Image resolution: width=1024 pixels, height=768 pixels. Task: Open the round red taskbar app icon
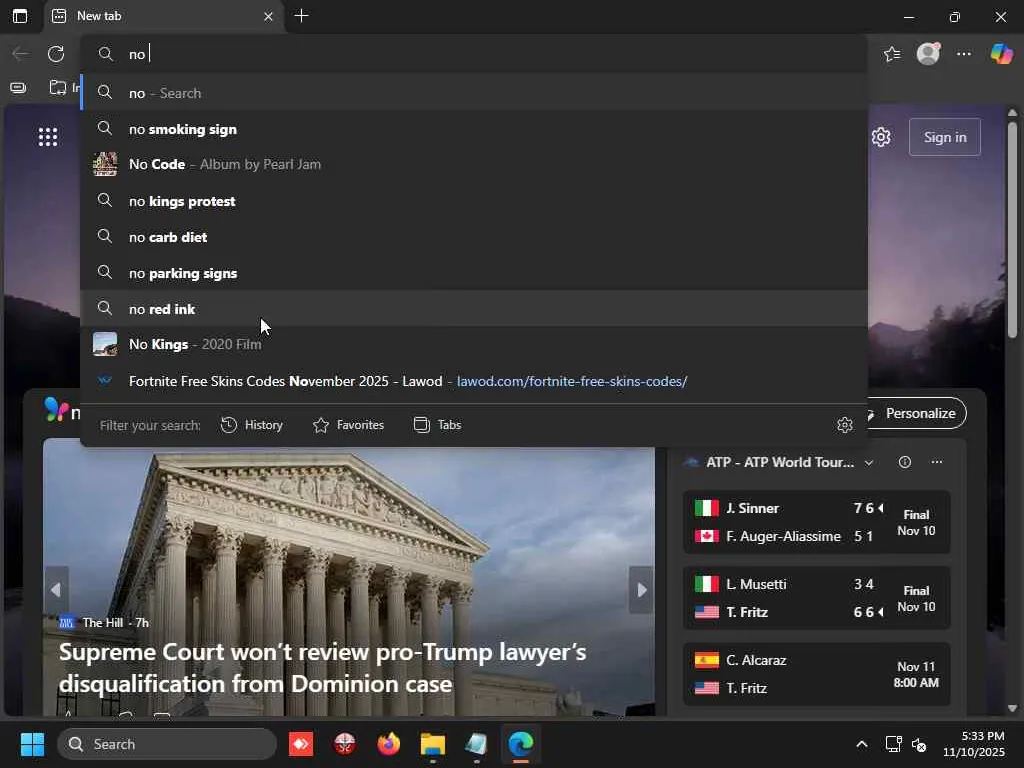point(345,744)
